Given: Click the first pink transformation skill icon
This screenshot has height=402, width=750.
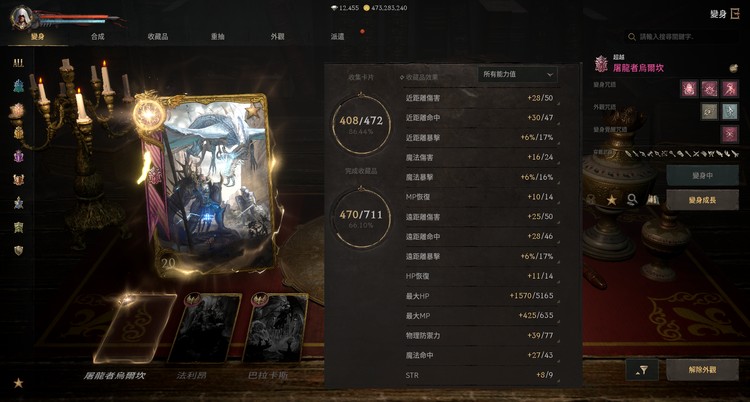Looking at the screenshot, I should [689, 89].
